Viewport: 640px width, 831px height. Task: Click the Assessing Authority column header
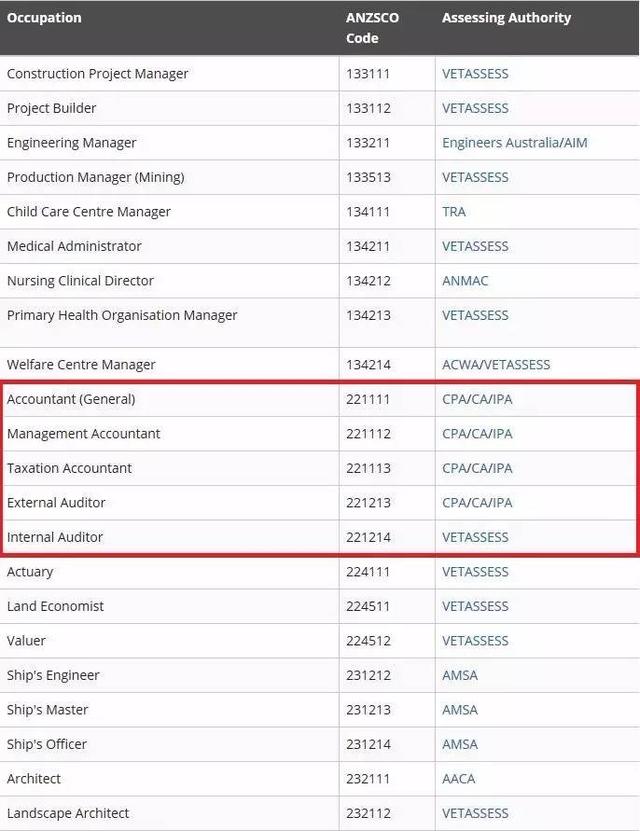tap(506, 18)
